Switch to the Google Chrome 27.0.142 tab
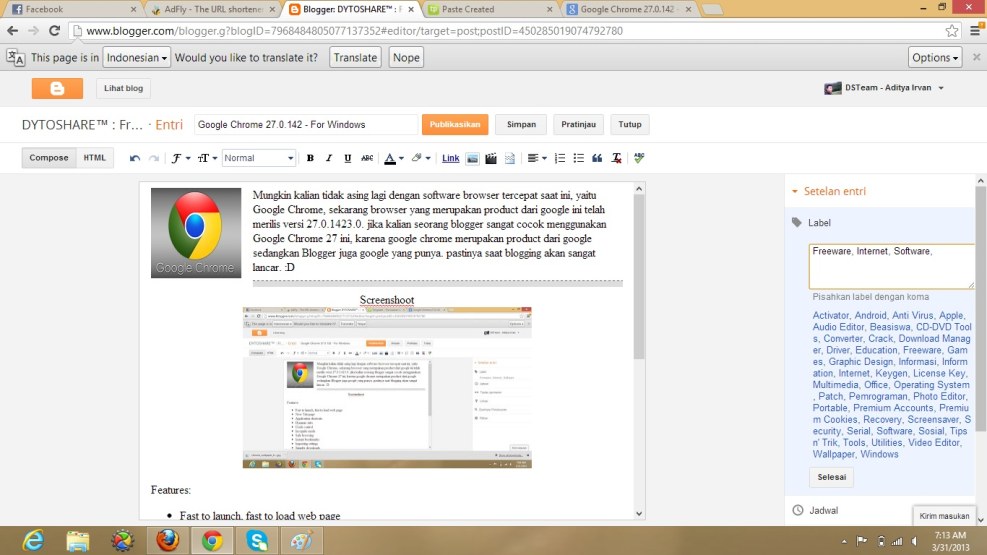The image size is (987, 555). point(628,9)
